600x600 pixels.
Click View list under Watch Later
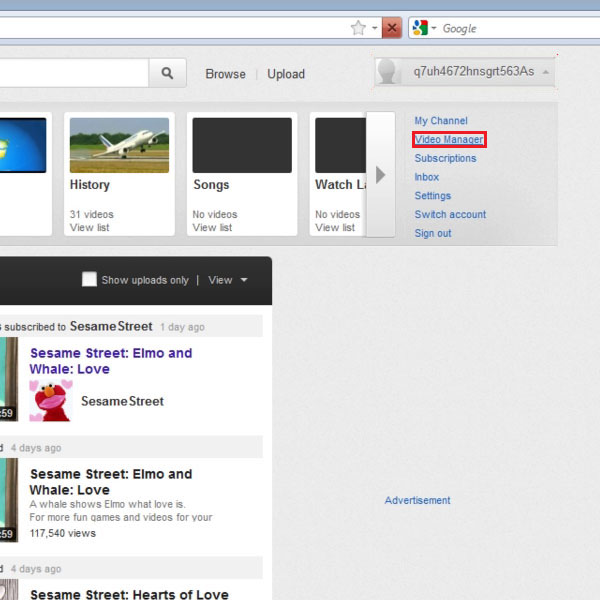(335, 228)
